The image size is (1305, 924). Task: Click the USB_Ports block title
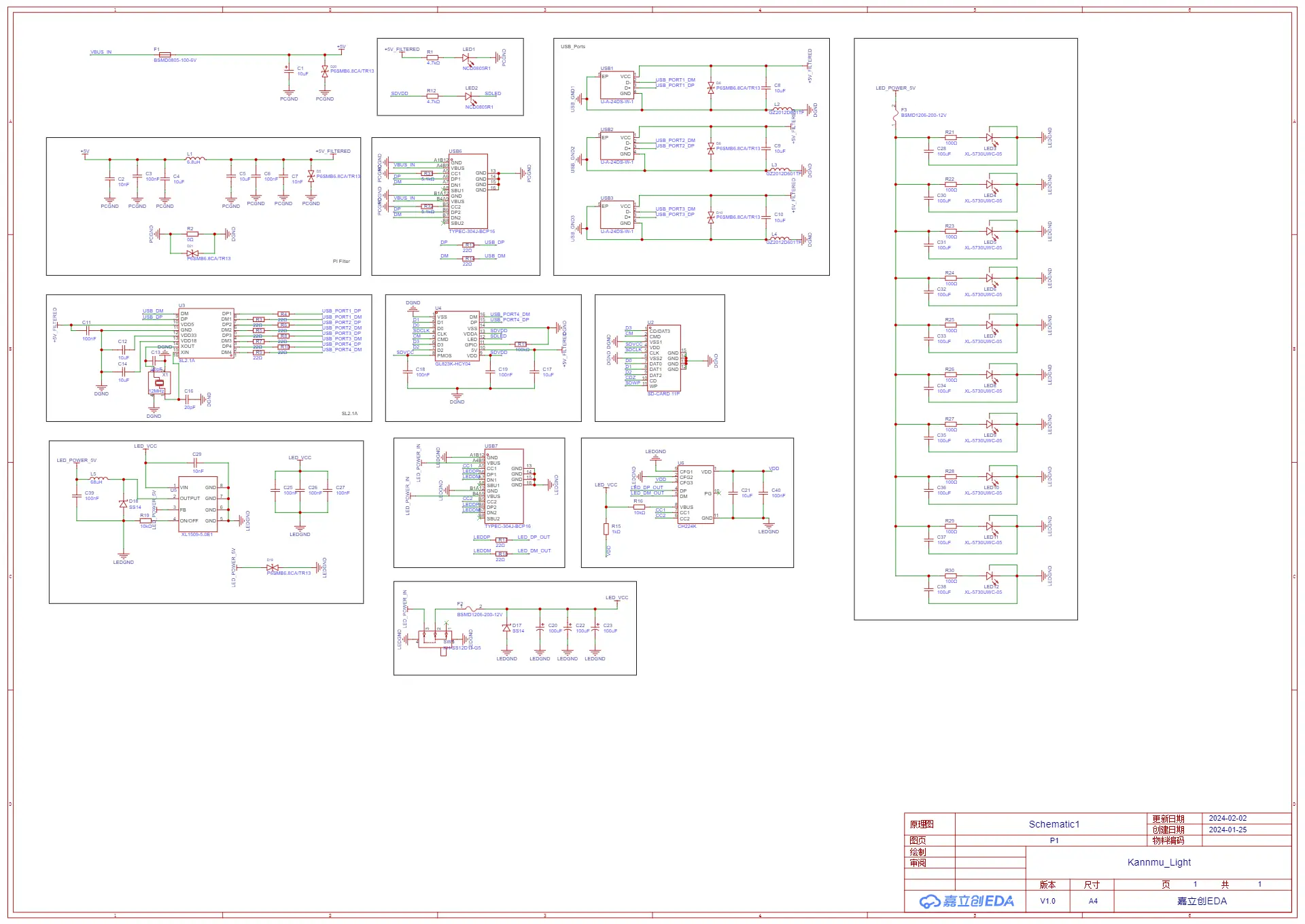(573, 47)
